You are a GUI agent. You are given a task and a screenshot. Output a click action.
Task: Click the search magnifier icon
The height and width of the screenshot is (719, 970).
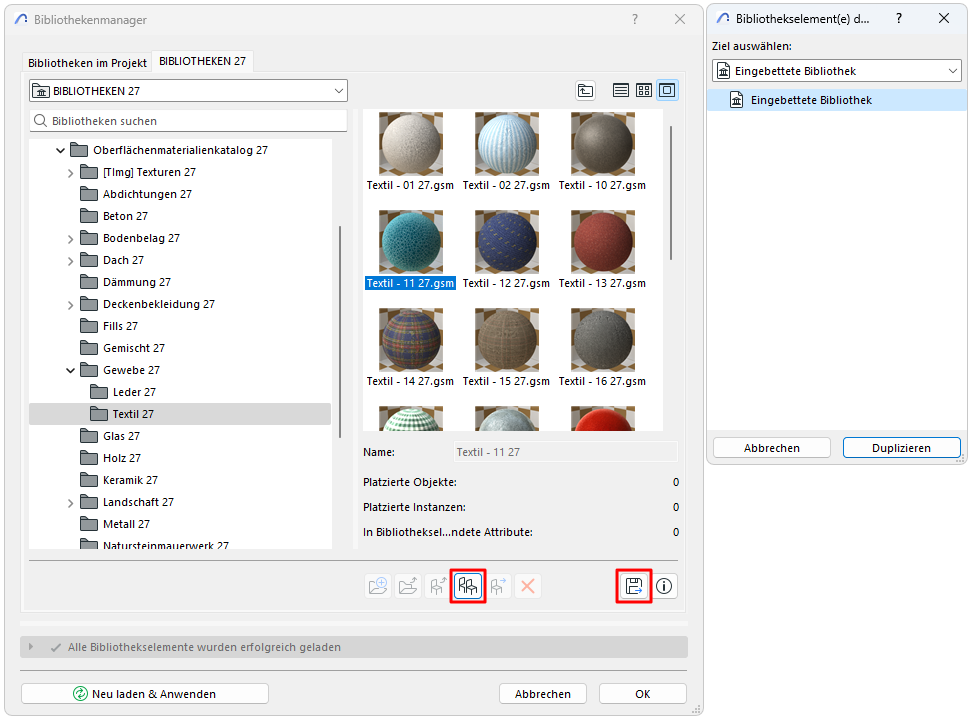40,121
